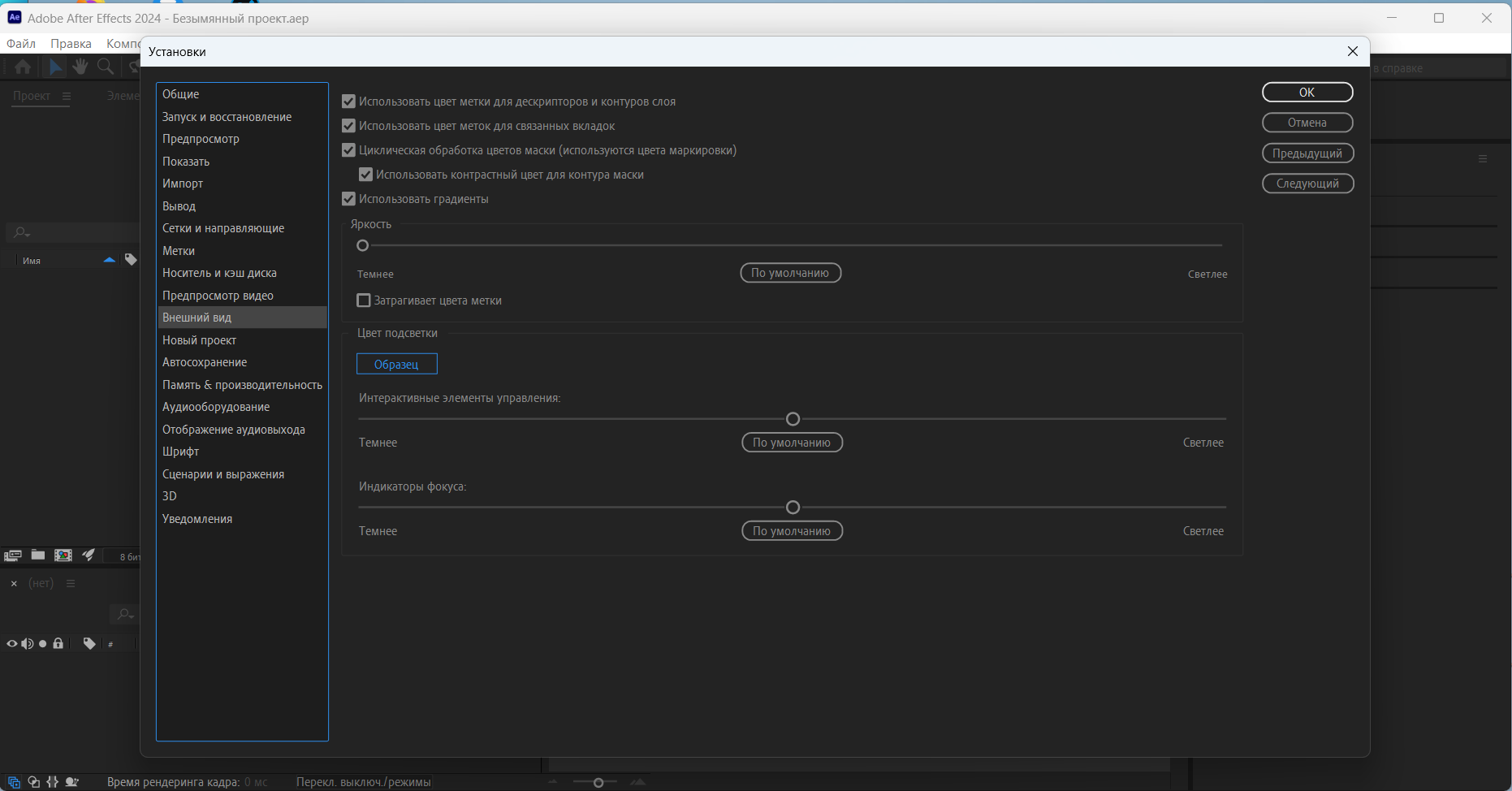1512x791 pixels.
Task: Select the Zoom magnifier tool
Action: coord(106,67)
